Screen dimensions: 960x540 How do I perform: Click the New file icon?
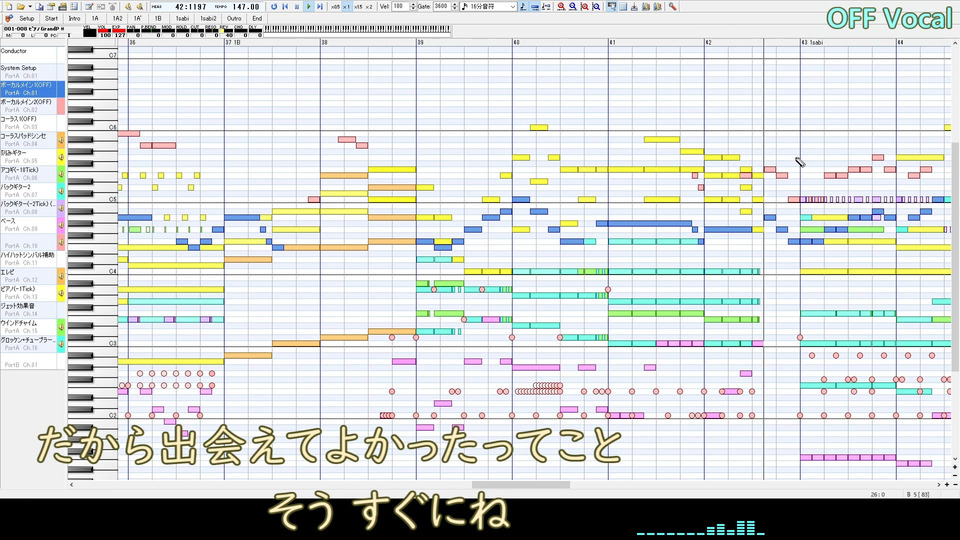(x=9, y=7)
